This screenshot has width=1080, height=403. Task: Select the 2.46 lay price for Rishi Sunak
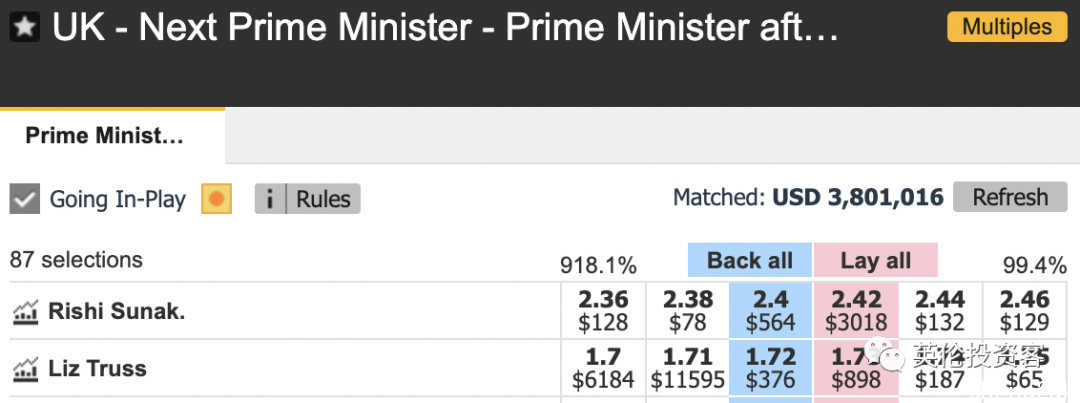click(x=1025, y=311)
